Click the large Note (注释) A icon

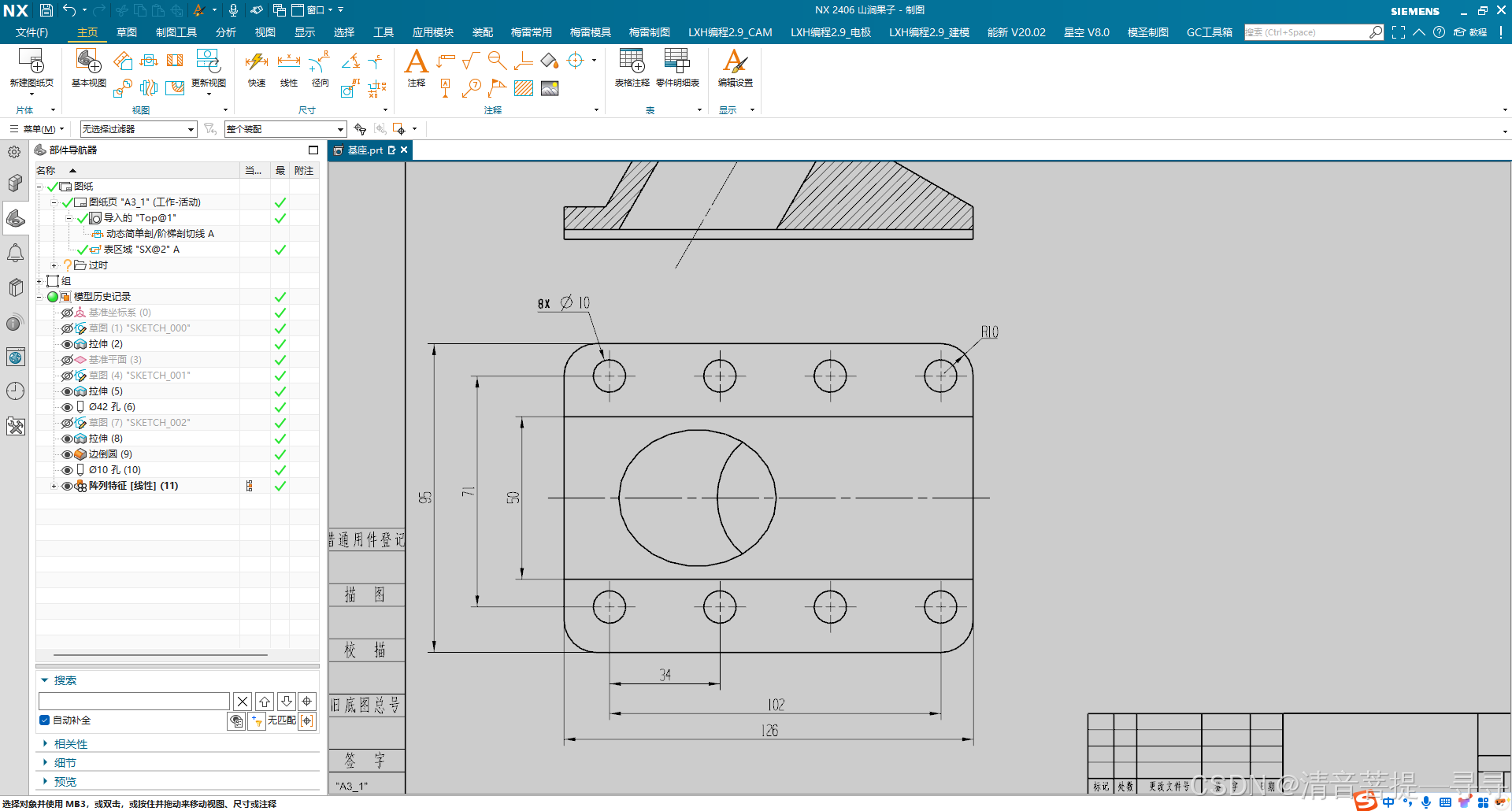pos(417,61)
